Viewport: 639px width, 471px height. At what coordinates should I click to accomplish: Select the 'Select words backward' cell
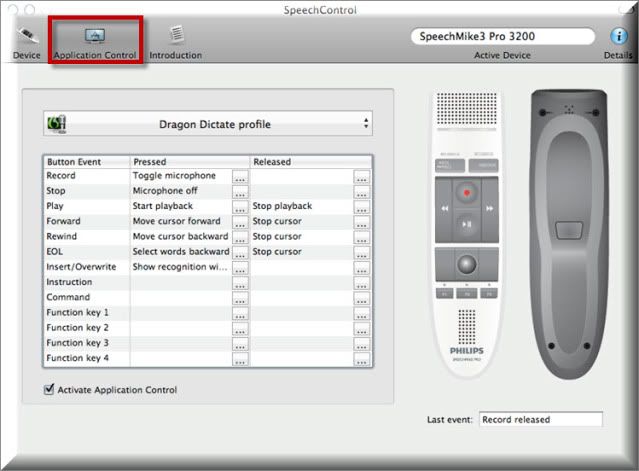[x=181, y=251]
